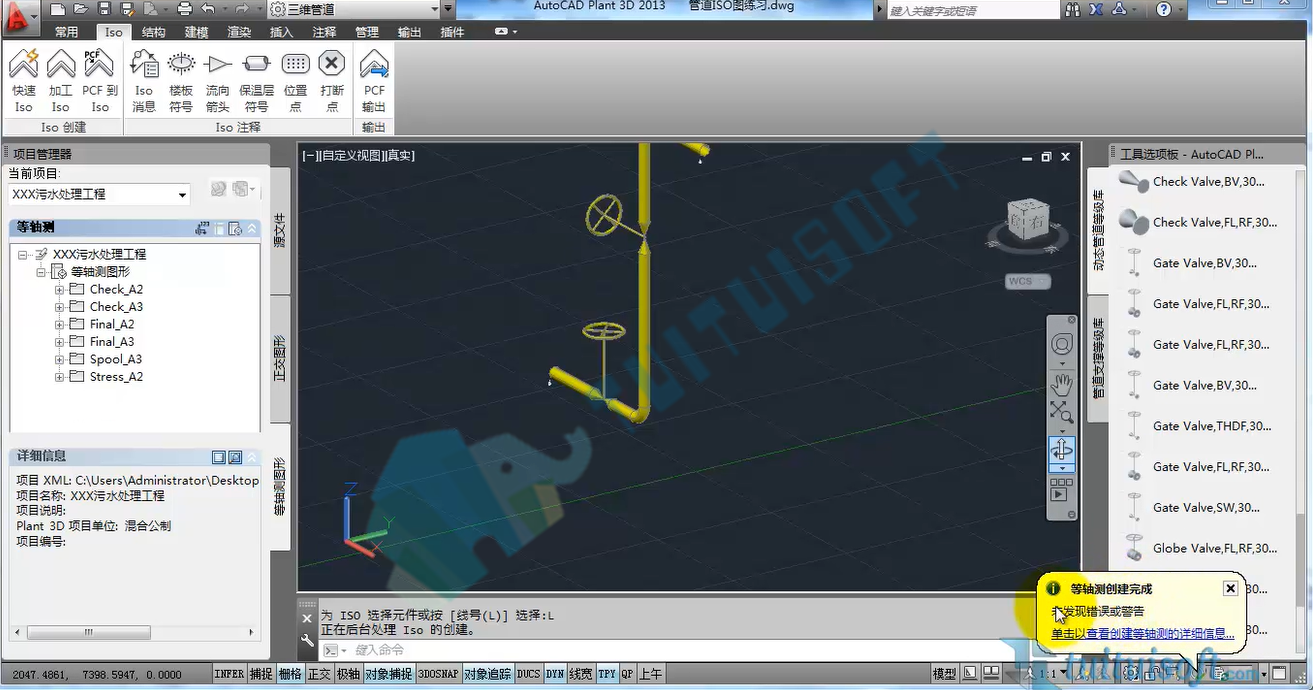Open the 正交图形 side tab
The image size is (1313, 690).
click(280, 359)
